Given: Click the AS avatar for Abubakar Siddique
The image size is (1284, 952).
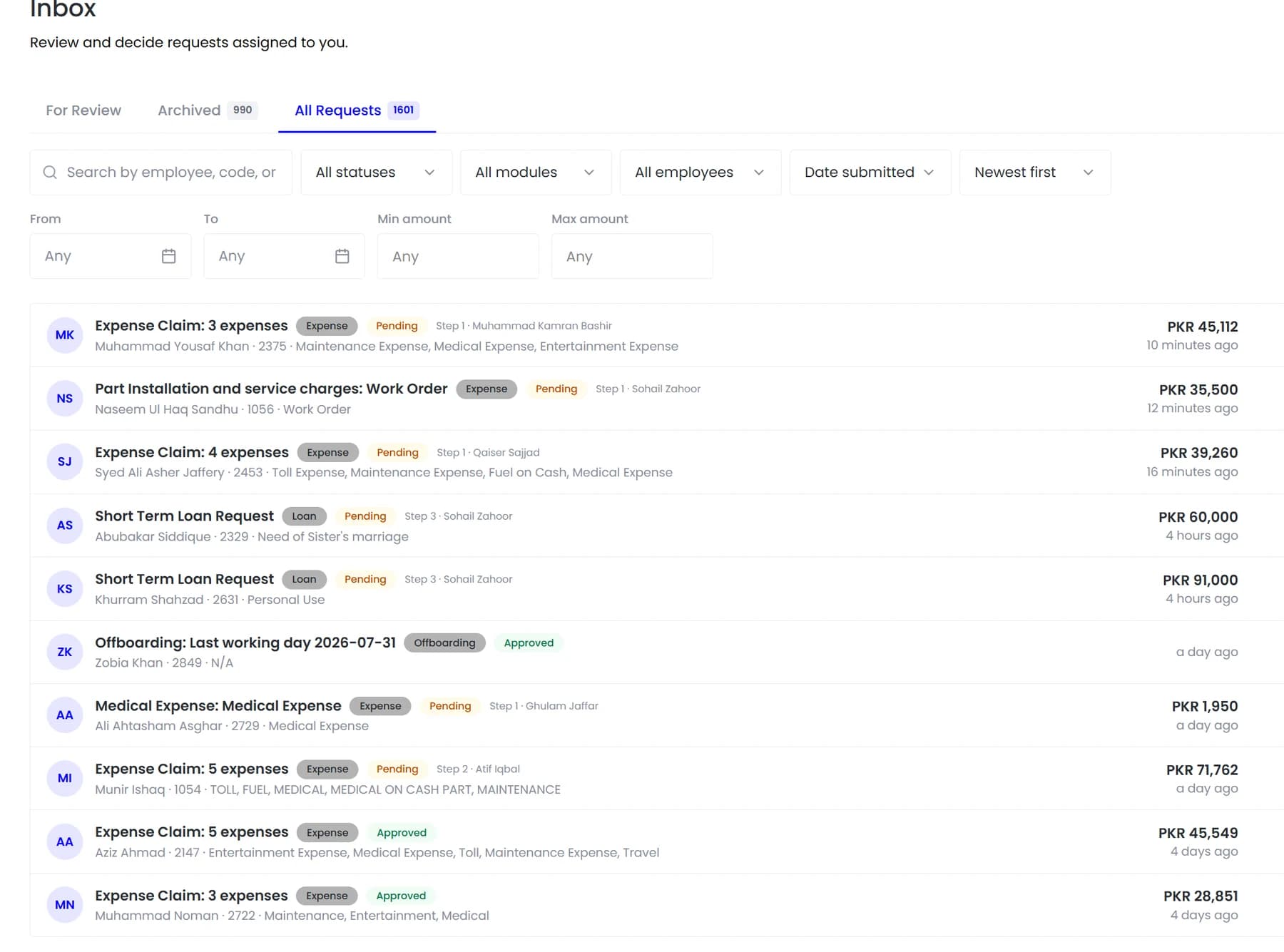Looking at the screenshot, I should (x=65, y=526).
